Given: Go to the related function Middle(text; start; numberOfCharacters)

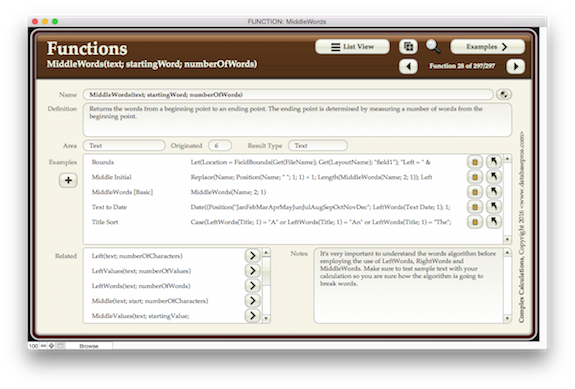Looking at the screenshot, I should pyautogui.click(x=253, y=301).
